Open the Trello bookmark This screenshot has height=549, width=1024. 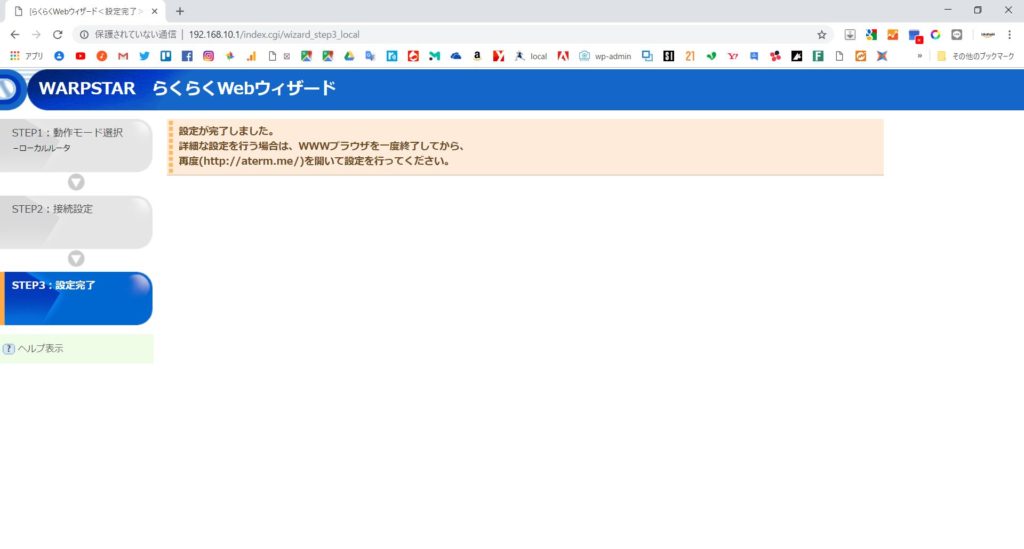(165, 56)
